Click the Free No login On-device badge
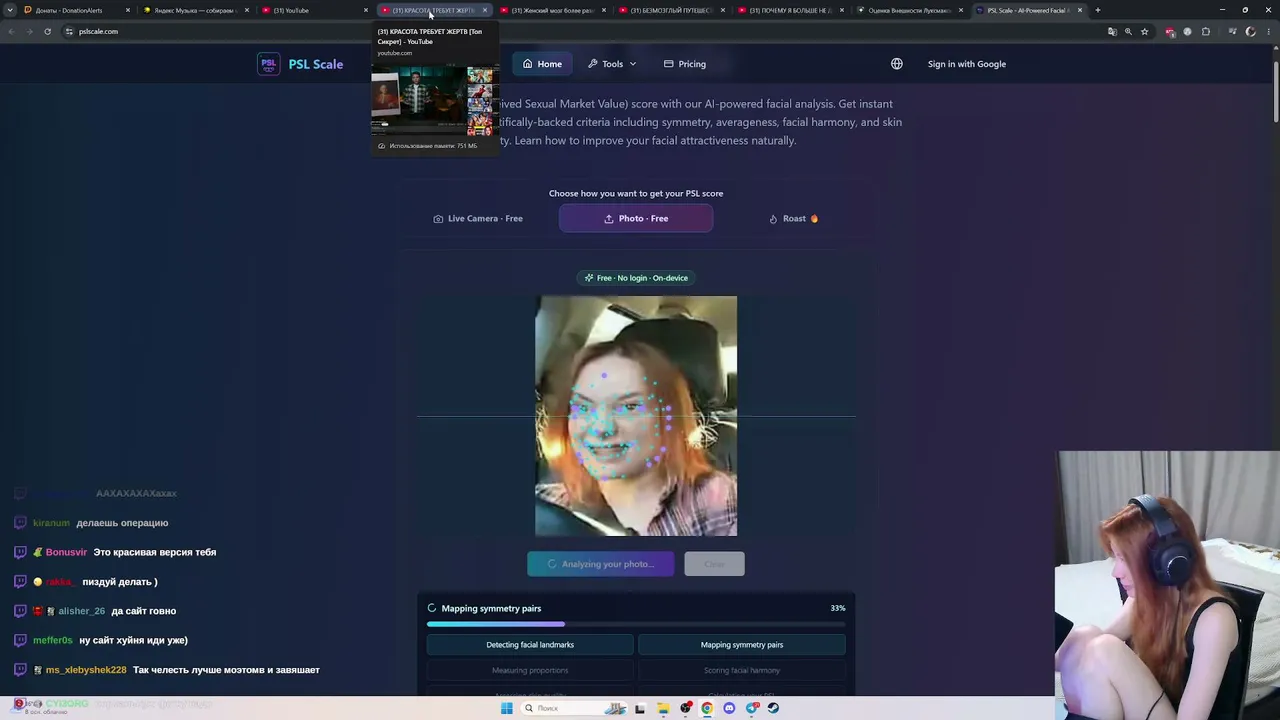Image resolution: width=1280 pixels, height=720 pixels. click(636, 278)
